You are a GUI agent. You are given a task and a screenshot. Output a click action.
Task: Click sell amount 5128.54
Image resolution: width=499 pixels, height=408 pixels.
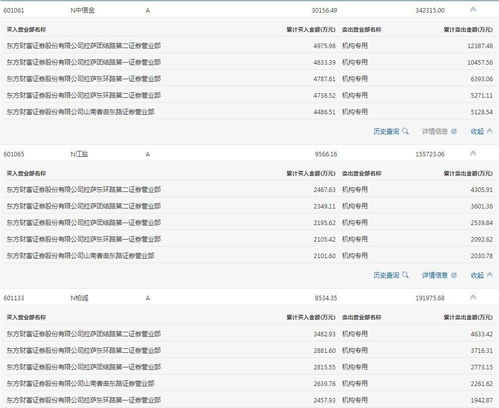(482, 112)
